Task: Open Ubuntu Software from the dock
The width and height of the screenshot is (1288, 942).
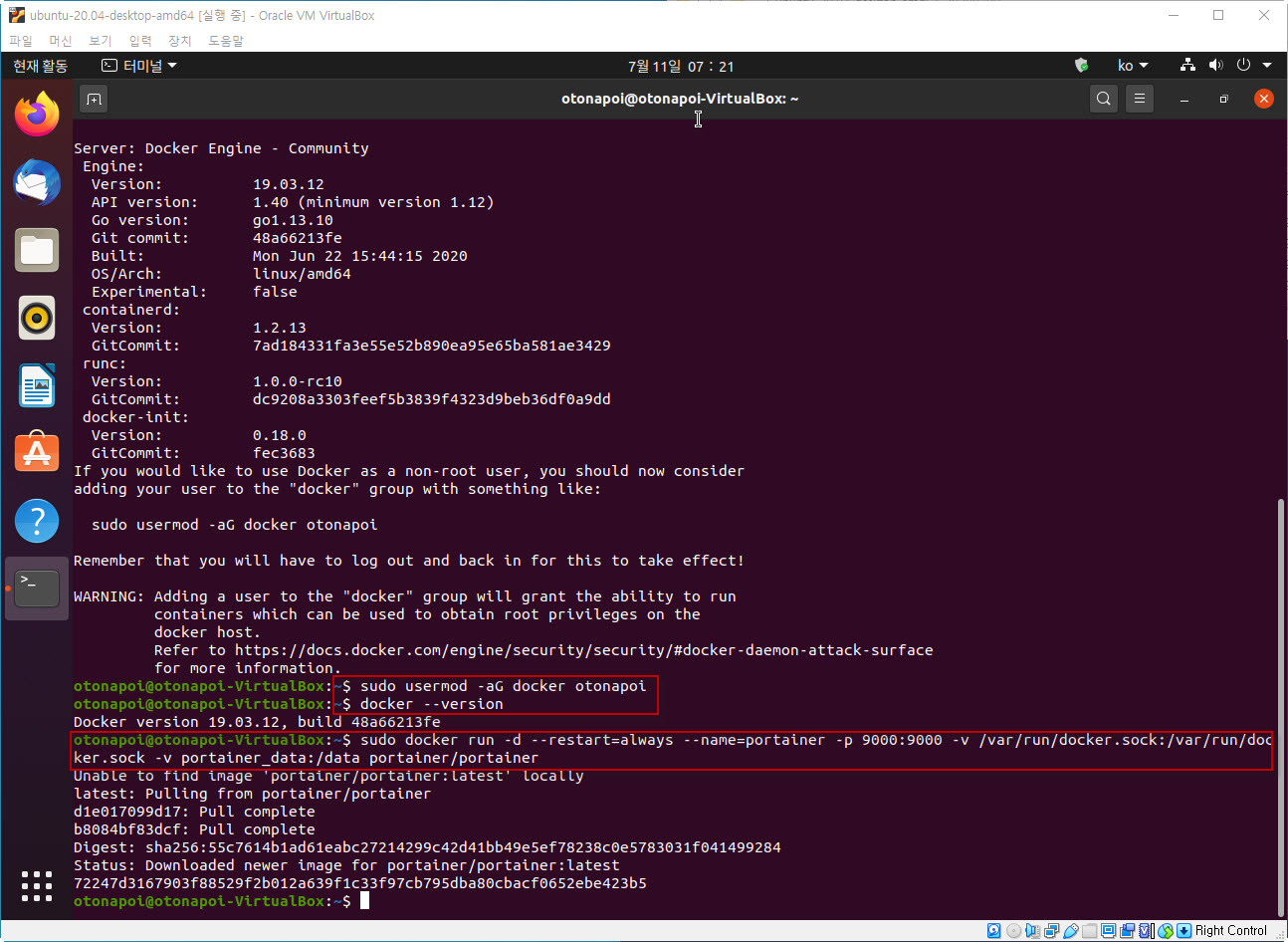Action: click(x=37, y=451)
